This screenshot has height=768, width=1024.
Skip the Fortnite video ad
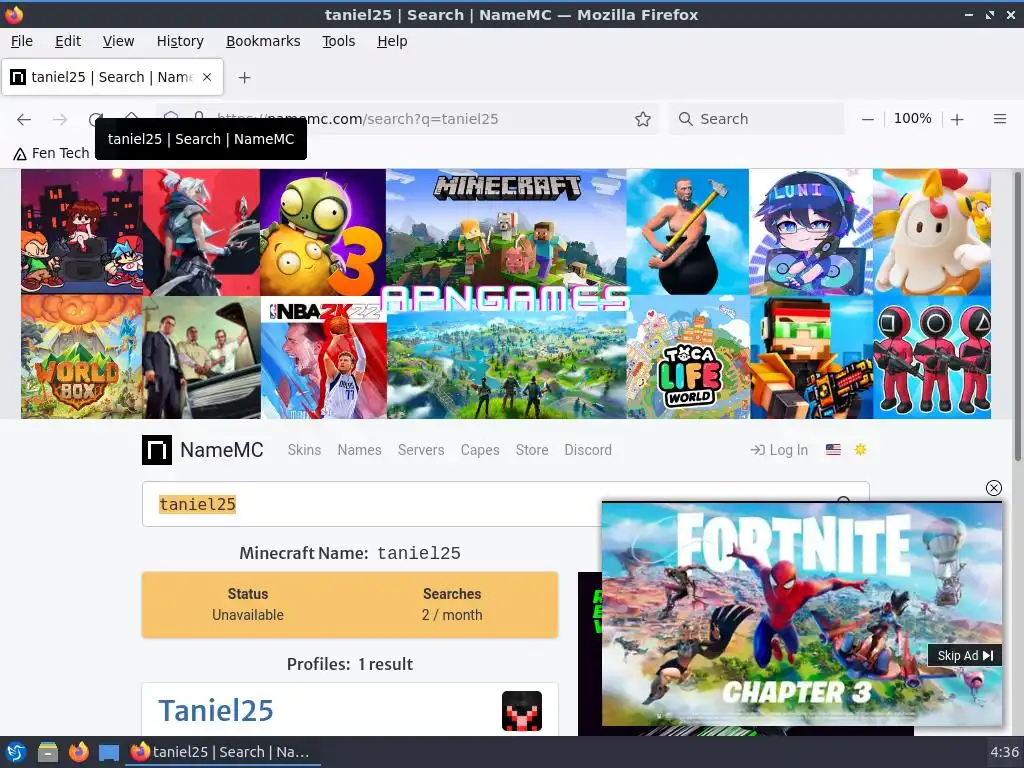pyautogui.click(x=965, y=655)
